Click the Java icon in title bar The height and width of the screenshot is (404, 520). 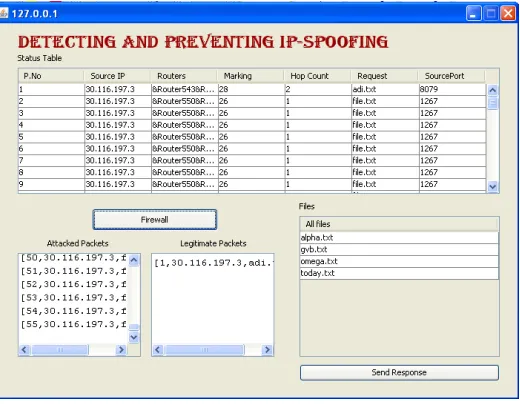coord(4,13)
